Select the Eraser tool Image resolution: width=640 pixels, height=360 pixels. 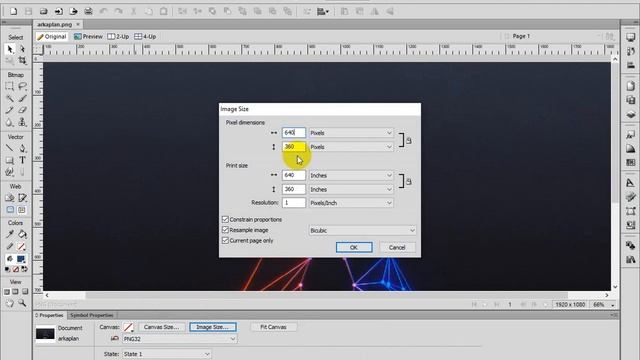pos(22,110)
